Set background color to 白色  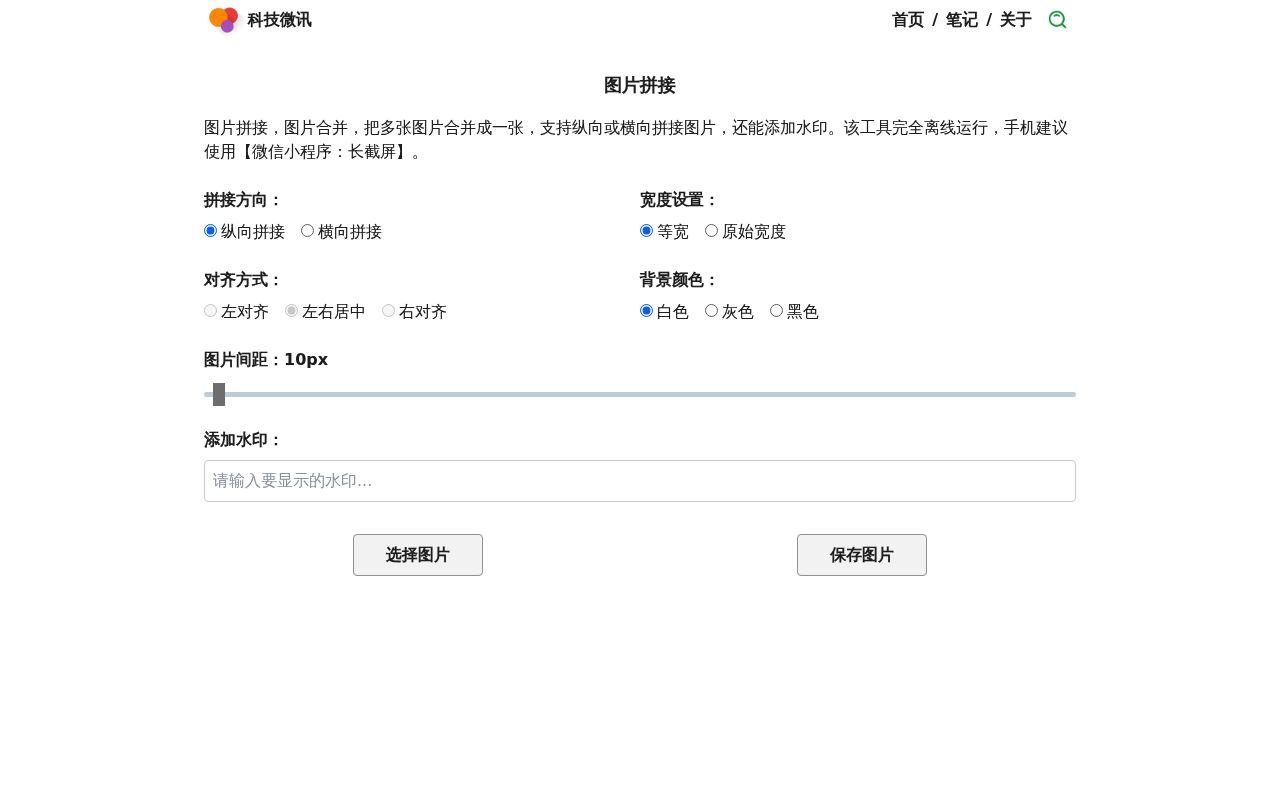tap(646, 311)
